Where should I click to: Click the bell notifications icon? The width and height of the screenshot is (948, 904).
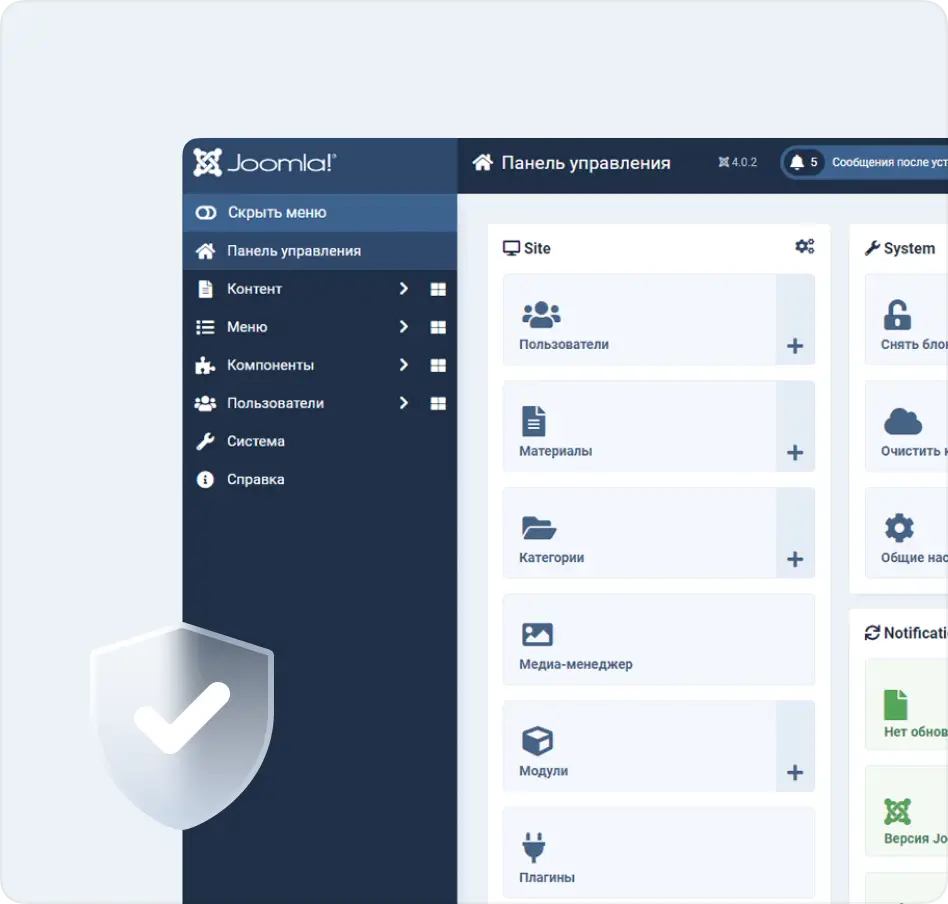coord(798,162)
